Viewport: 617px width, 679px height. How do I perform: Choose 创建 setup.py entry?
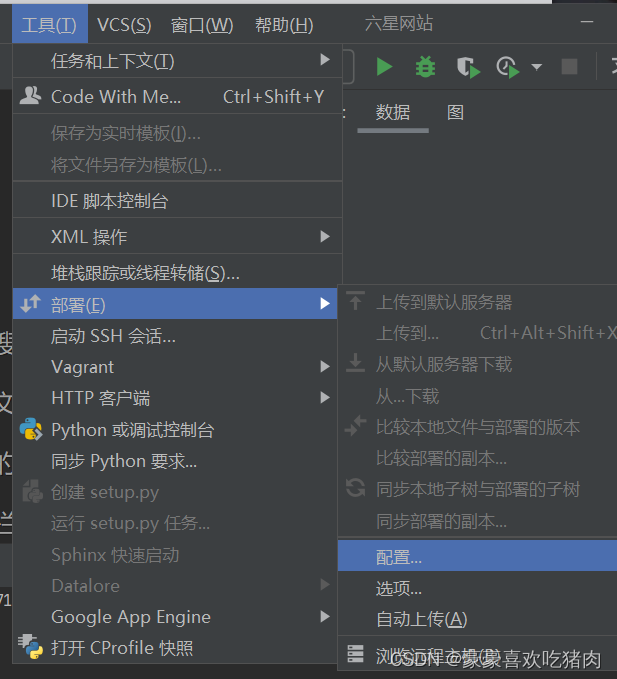coord(175,492)
